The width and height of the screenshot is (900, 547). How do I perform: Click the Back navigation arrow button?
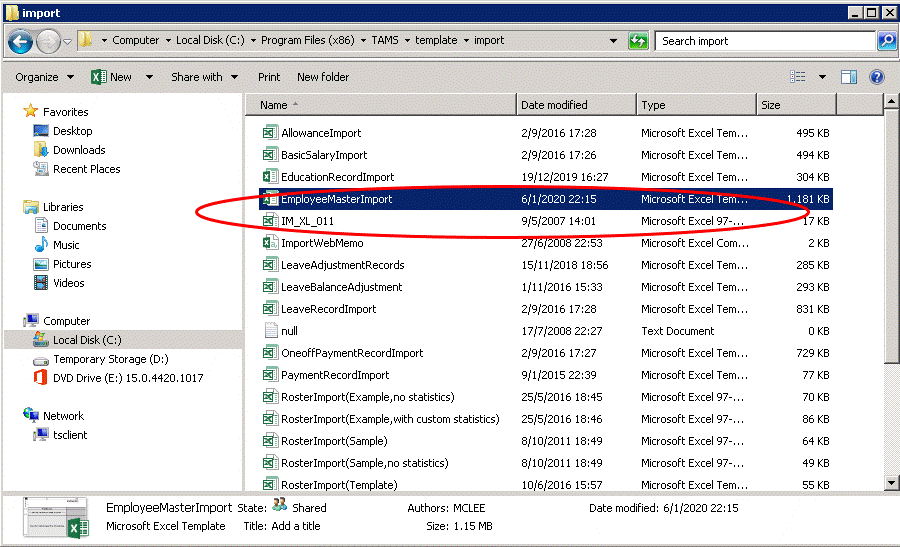pos(20,41)
